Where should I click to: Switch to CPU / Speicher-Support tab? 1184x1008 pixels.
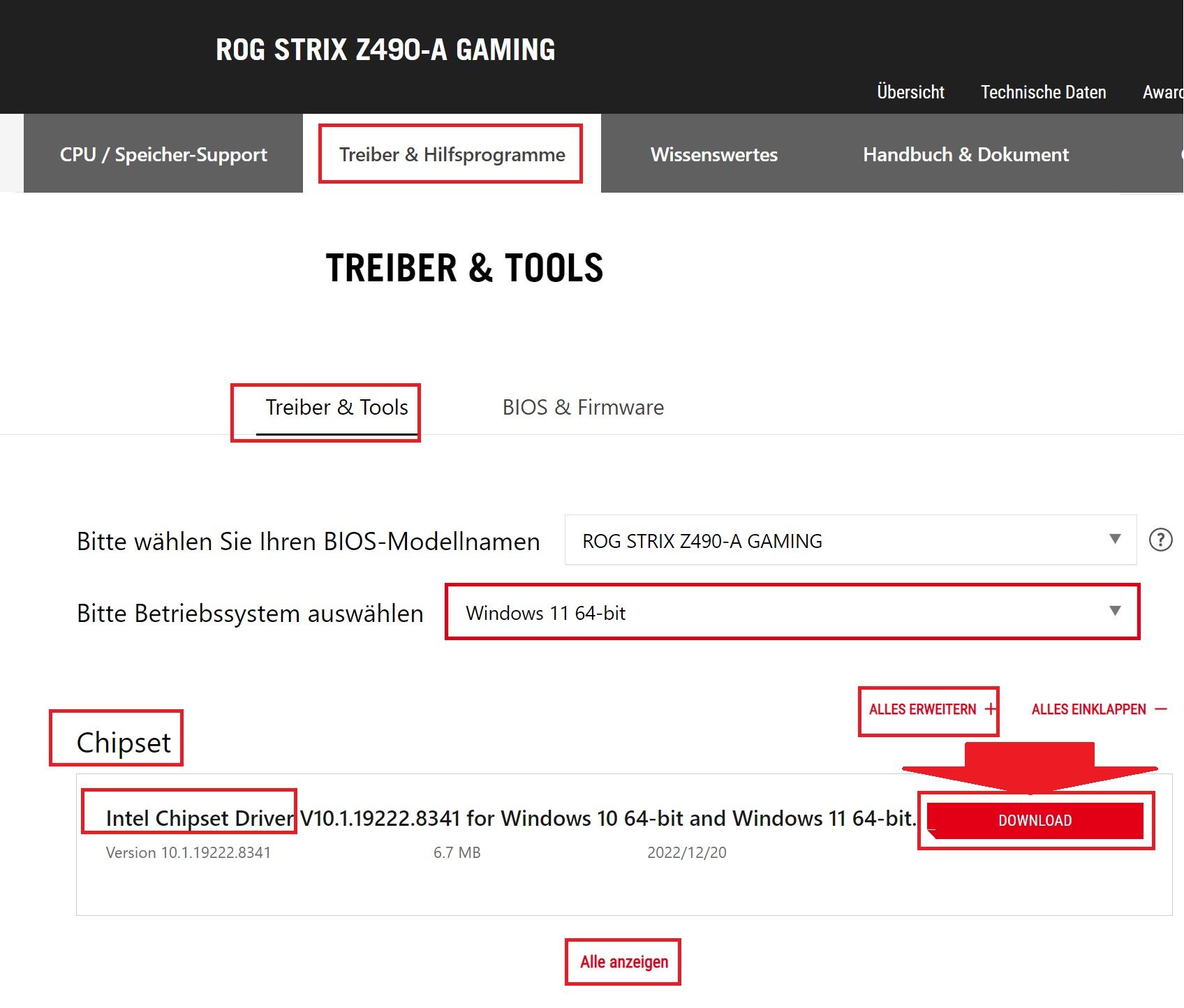coord(163,154)
